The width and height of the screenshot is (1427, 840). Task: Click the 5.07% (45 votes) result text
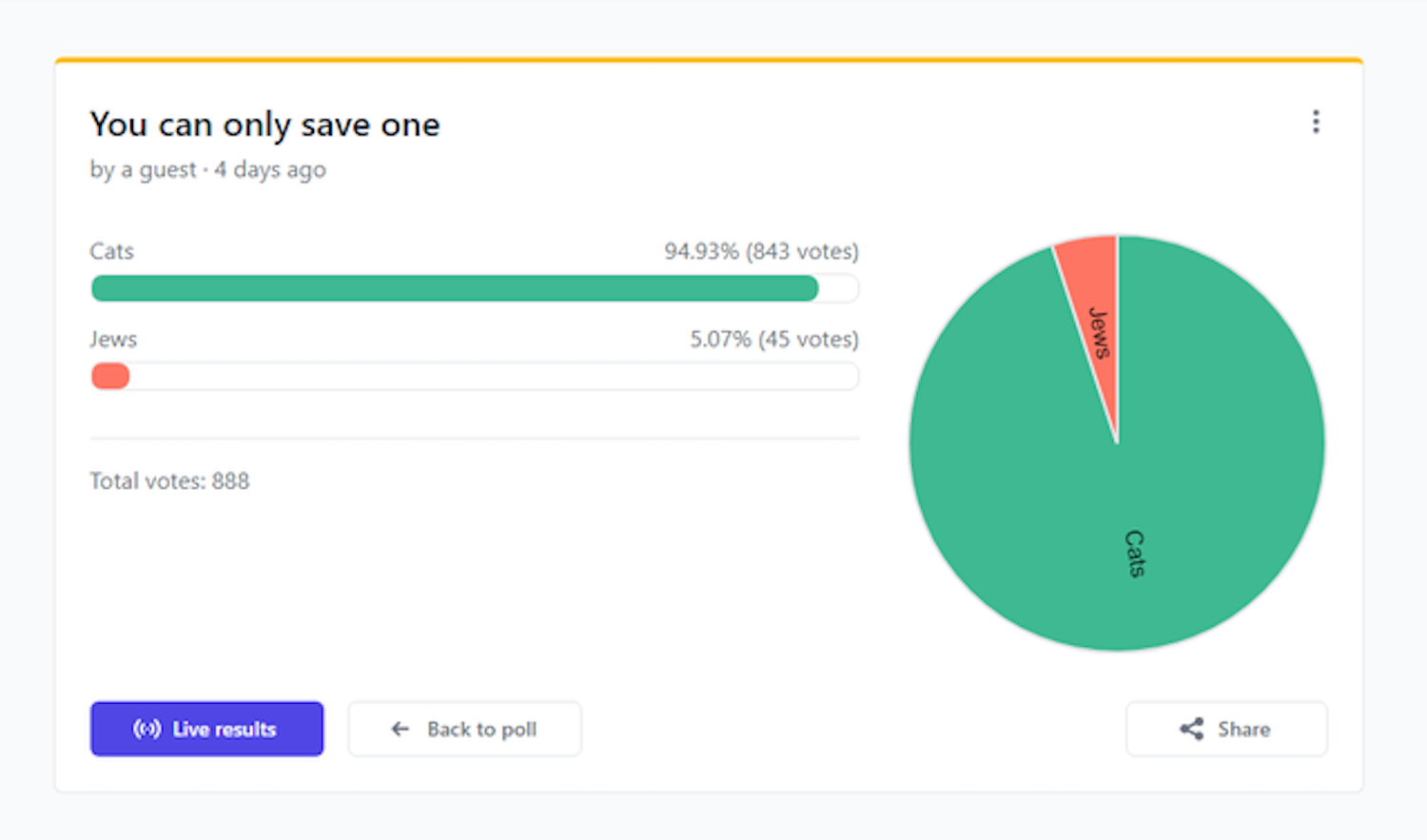773,340
